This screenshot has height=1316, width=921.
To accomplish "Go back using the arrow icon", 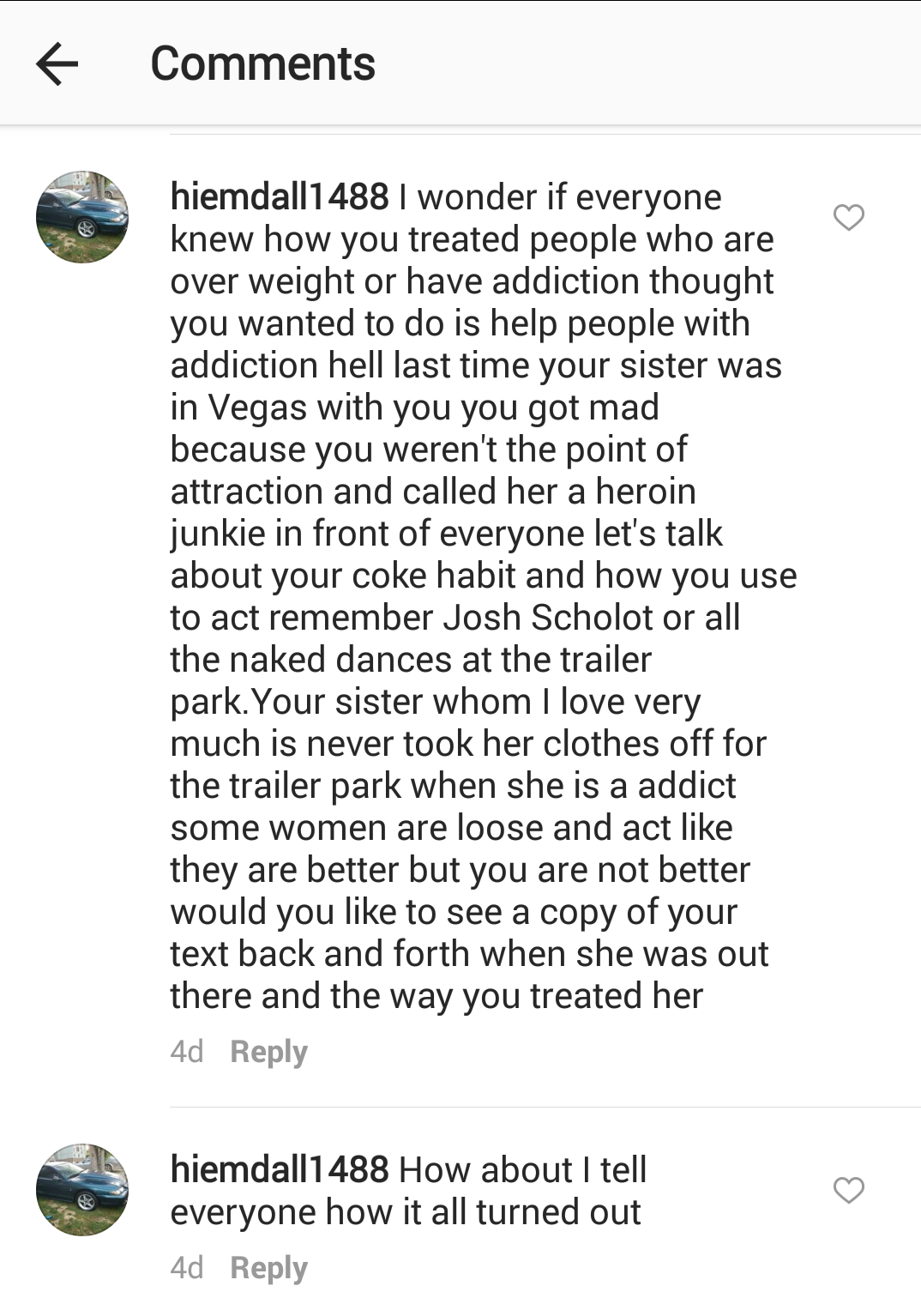I will point(57,63).
